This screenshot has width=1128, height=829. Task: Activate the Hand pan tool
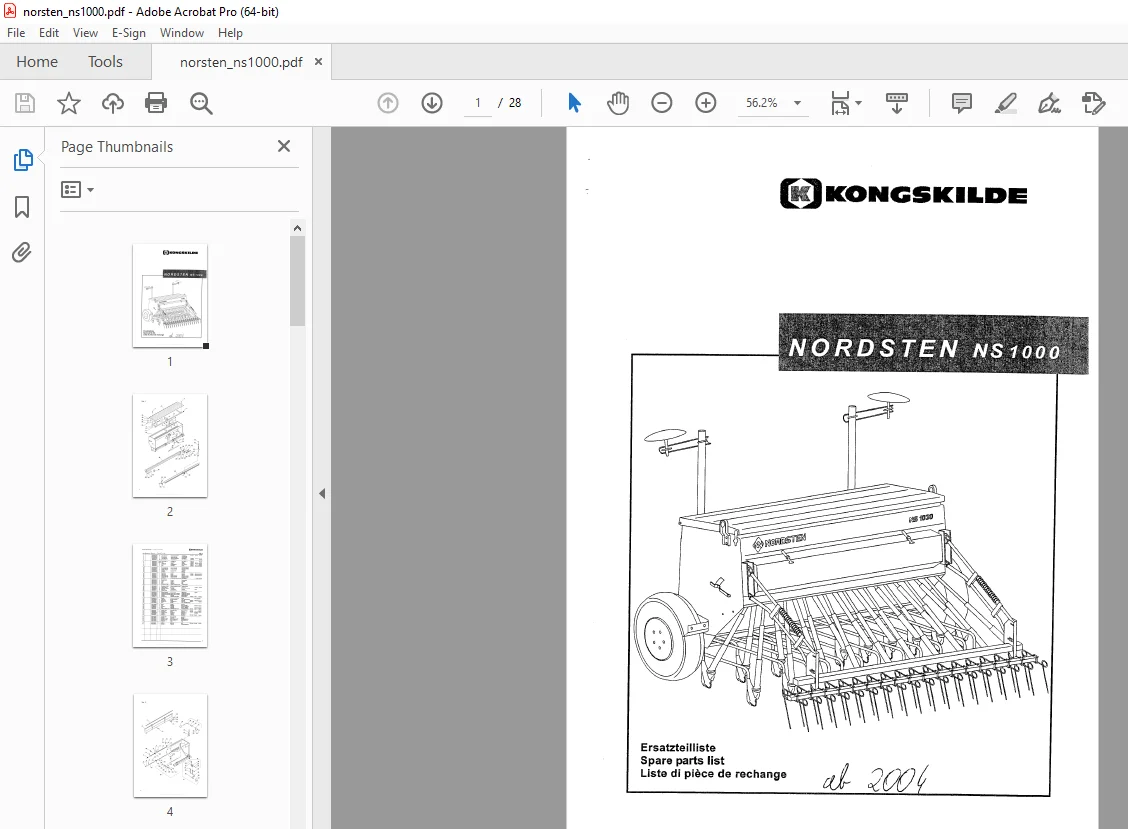tap(617, 103)
